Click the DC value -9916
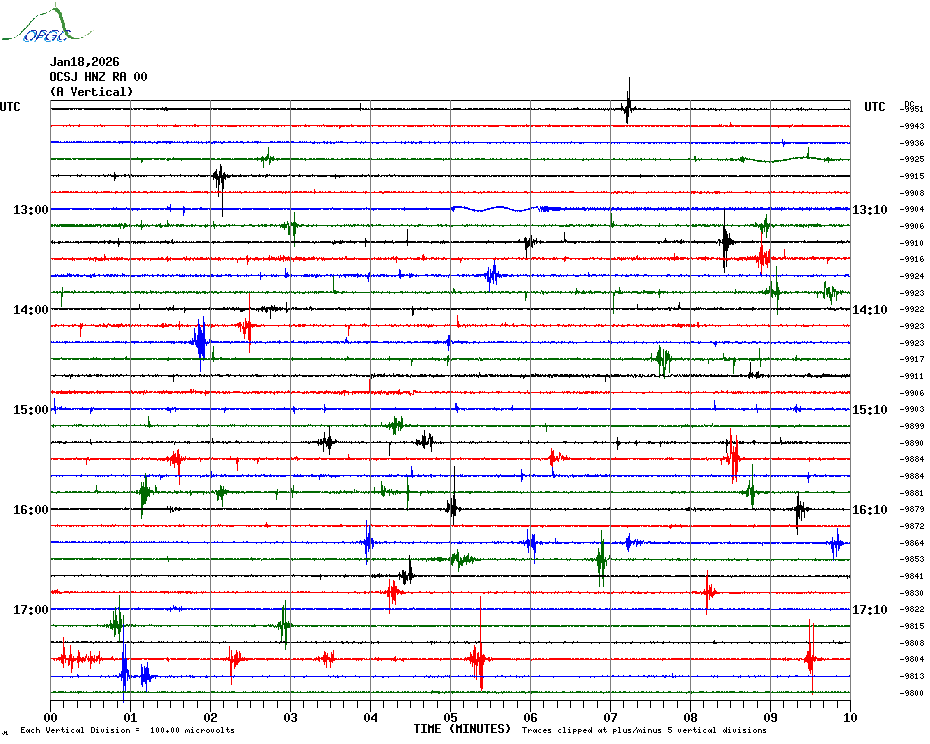This screenshot has width=930, height=744. [912, 259]
